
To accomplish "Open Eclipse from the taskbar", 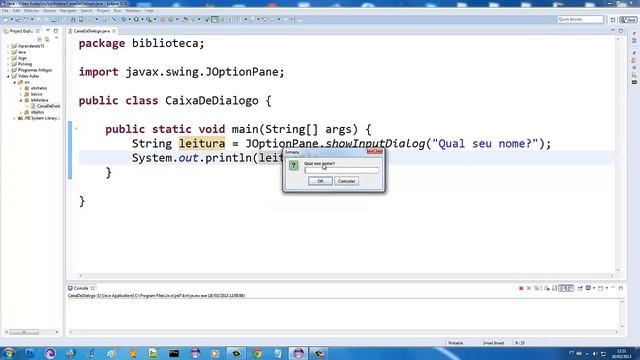I will [x=298, y=353].
